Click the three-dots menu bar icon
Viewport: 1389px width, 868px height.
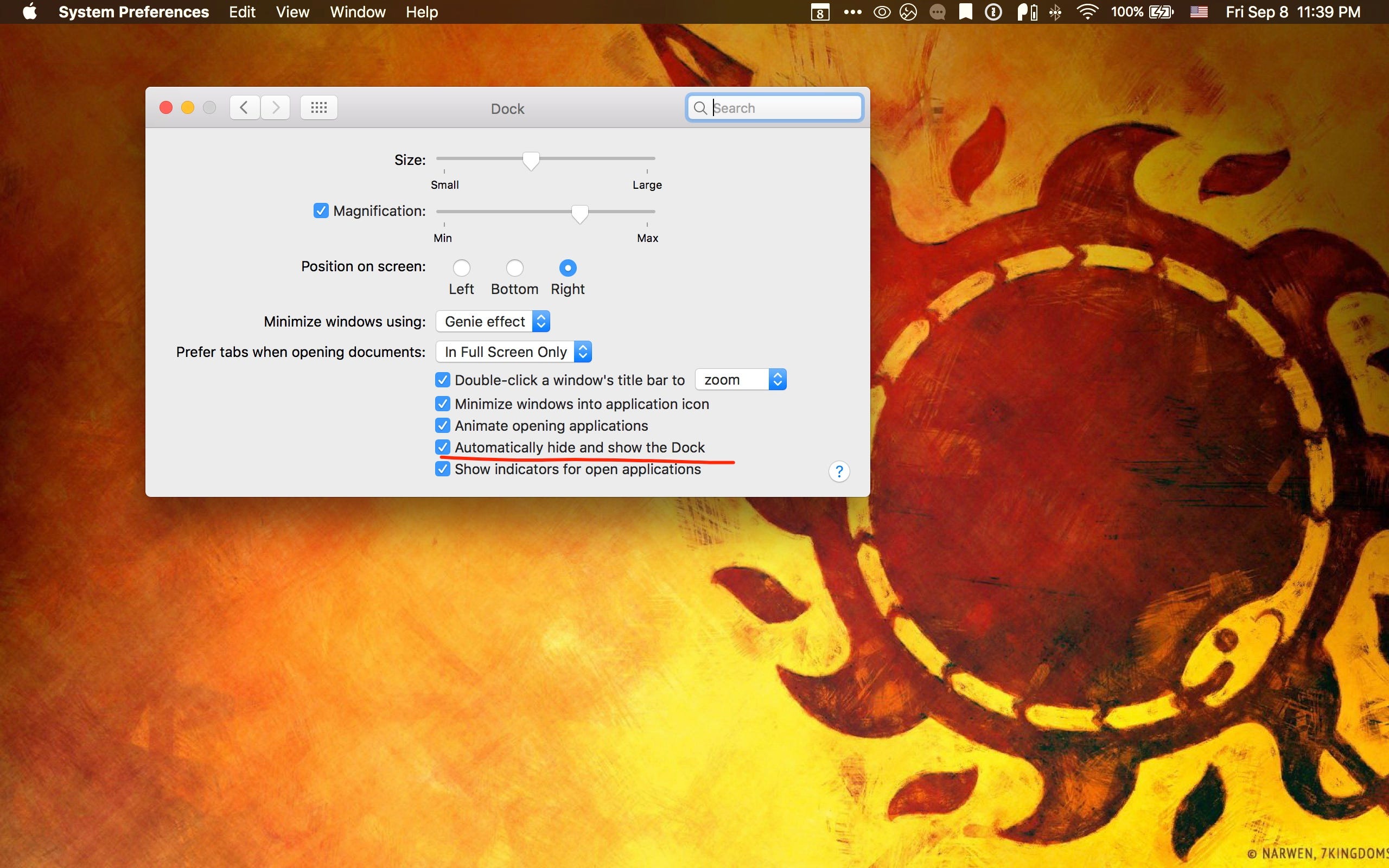(853, 11)
